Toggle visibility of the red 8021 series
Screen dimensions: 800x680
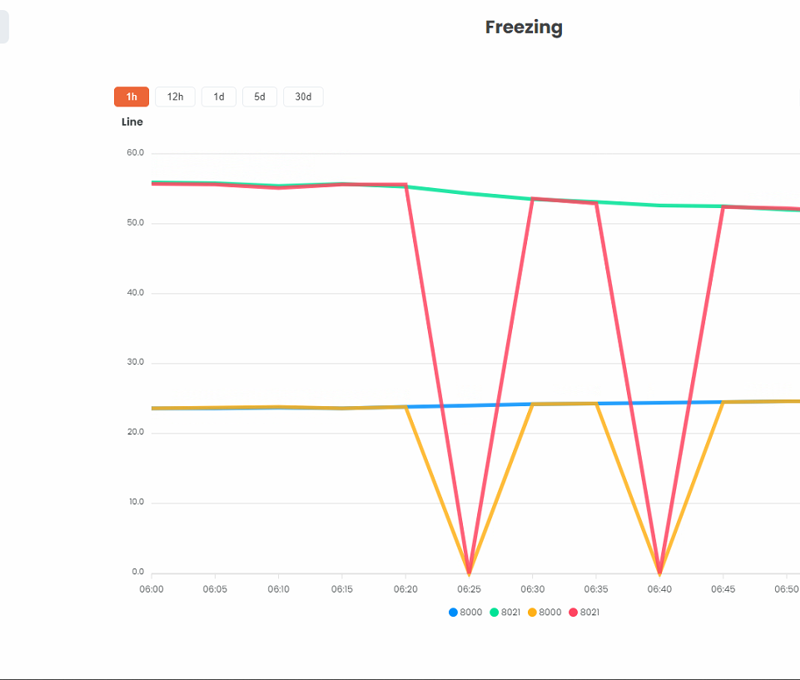pyautogui.click(x=580, y=611)
